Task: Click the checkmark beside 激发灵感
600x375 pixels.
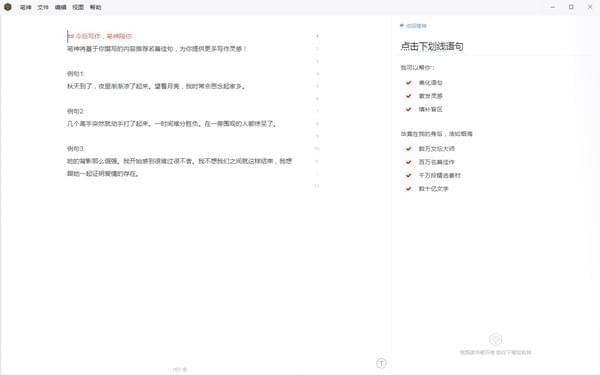Action: (x=409, y=96)
